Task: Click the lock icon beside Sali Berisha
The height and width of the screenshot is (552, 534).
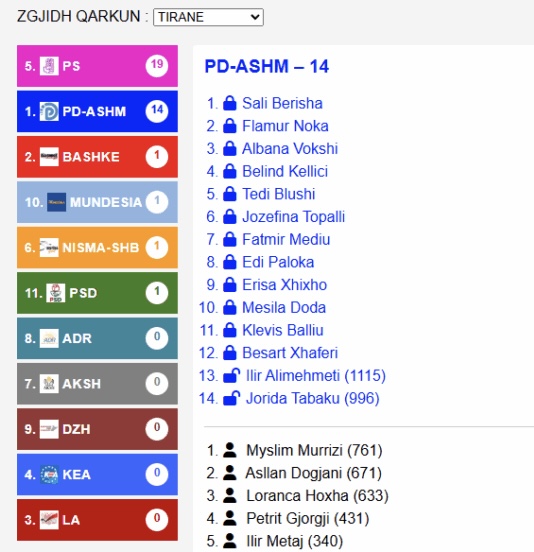Action: click(230, 103)
